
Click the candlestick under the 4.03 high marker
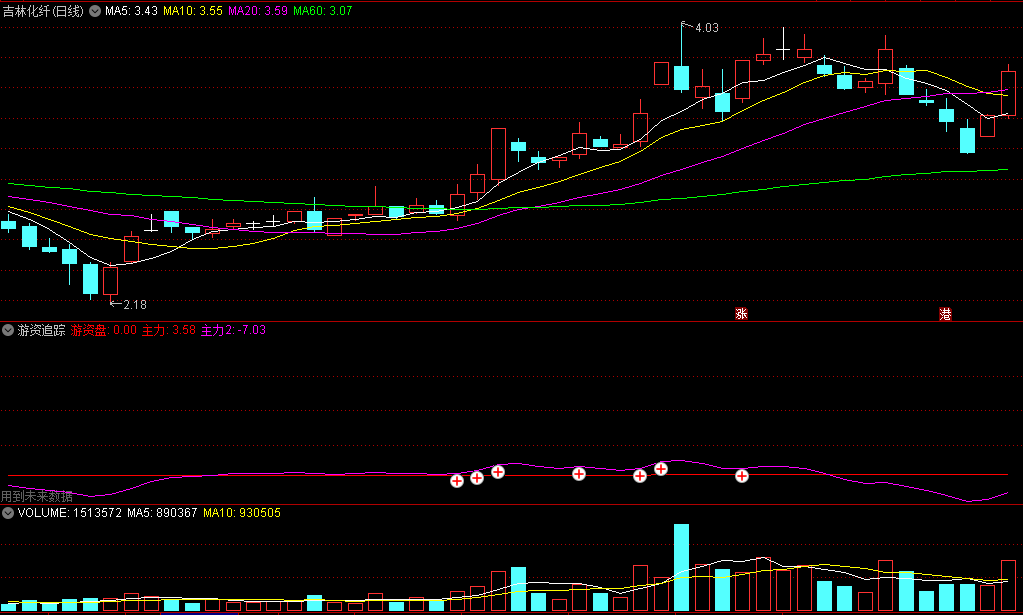pyautogui.click(x=681, y=77)
